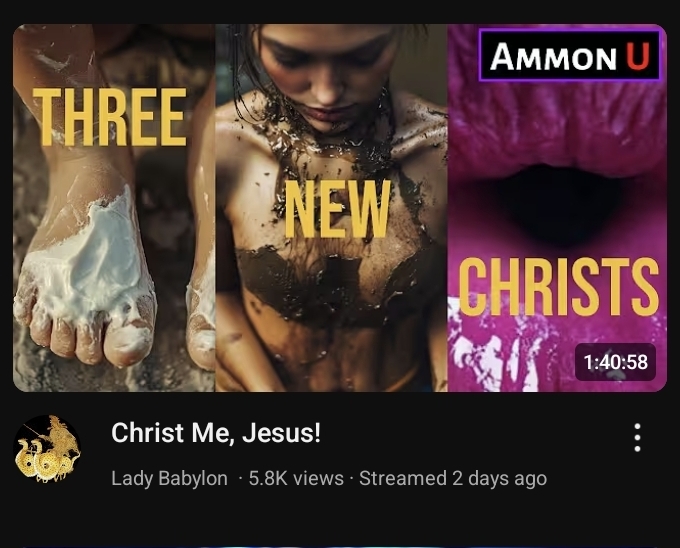The height and width of the screenshot is (548, 680).
Task: Select the purple lips thumbnail panel
Action: [557, 208]
